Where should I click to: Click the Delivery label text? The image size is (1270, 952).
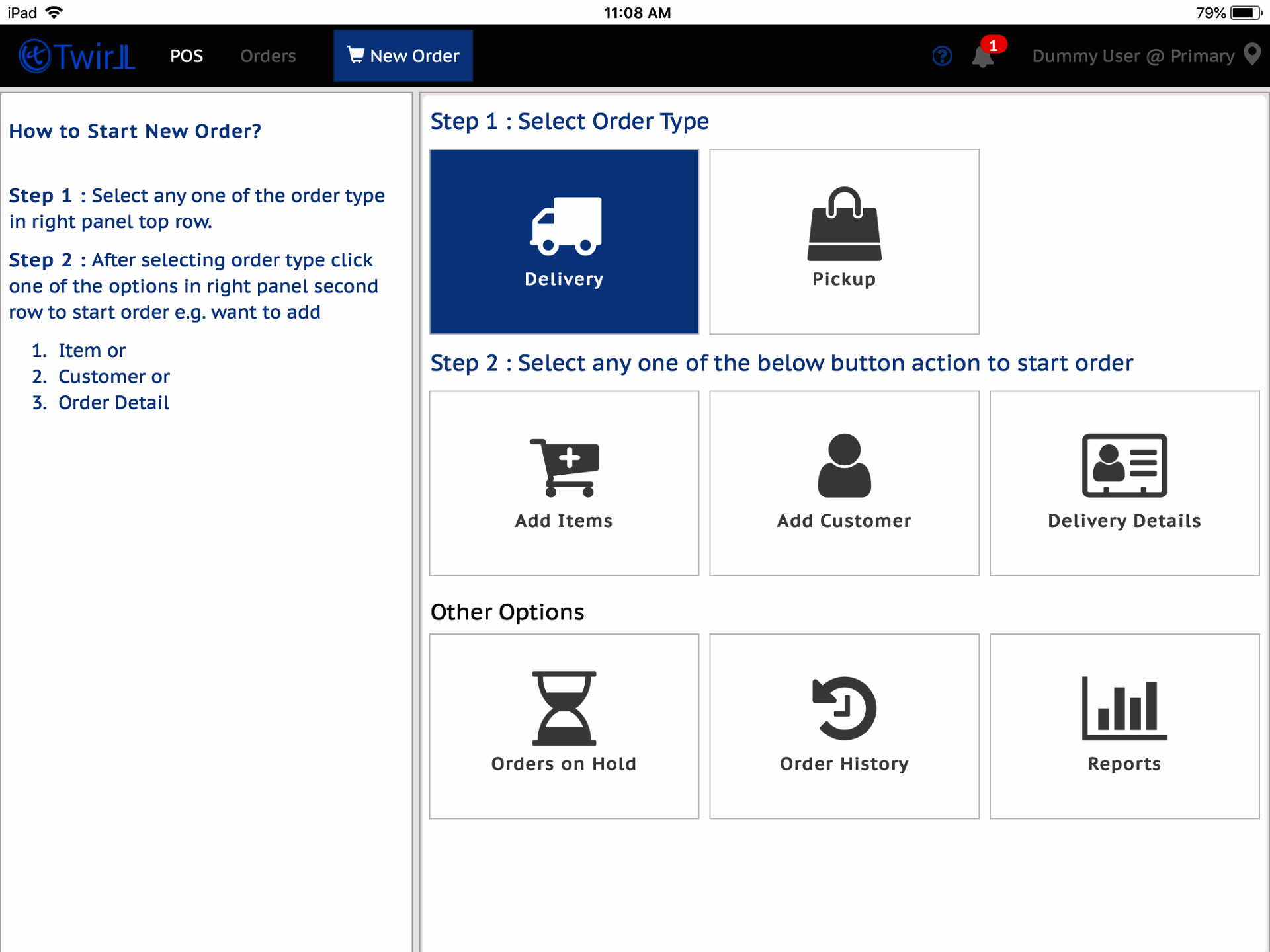tap(564, 279)
